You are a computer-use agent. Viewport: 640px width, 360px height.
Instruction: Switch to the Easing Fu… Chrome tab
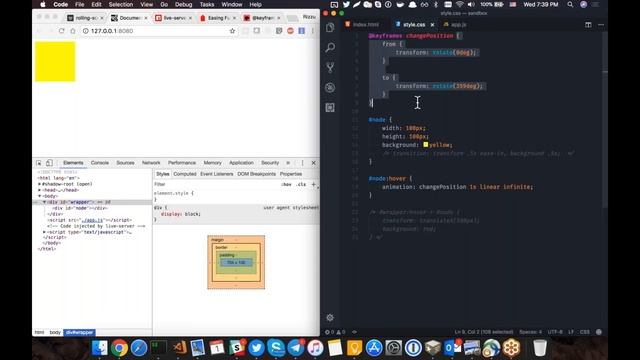click(218, 18)
